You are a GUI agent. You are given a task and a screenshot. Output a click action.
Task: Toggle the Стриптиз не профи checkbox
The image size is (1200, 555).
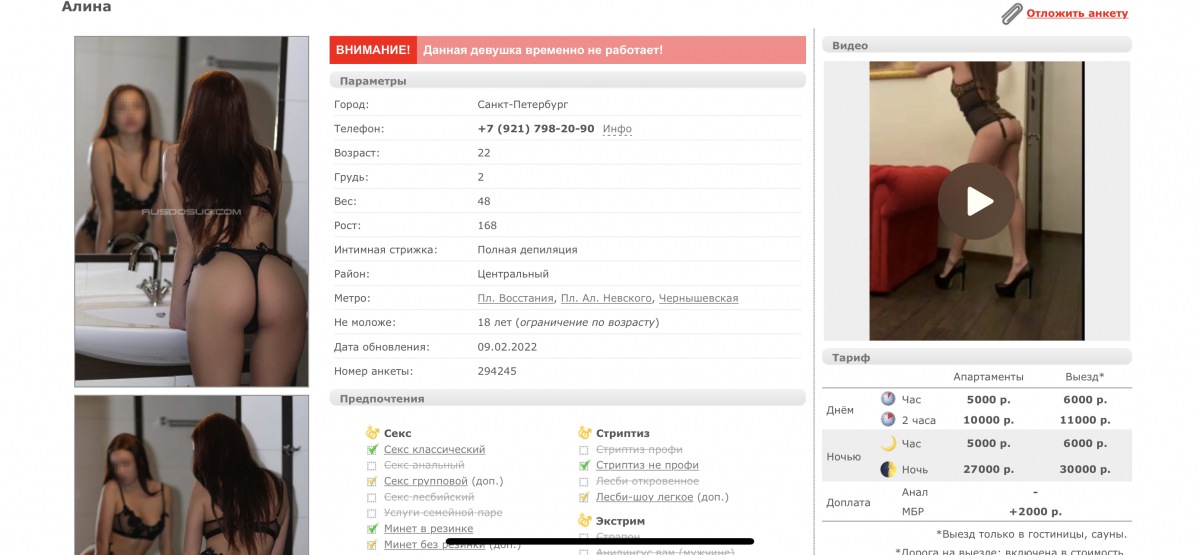(585, 466)
